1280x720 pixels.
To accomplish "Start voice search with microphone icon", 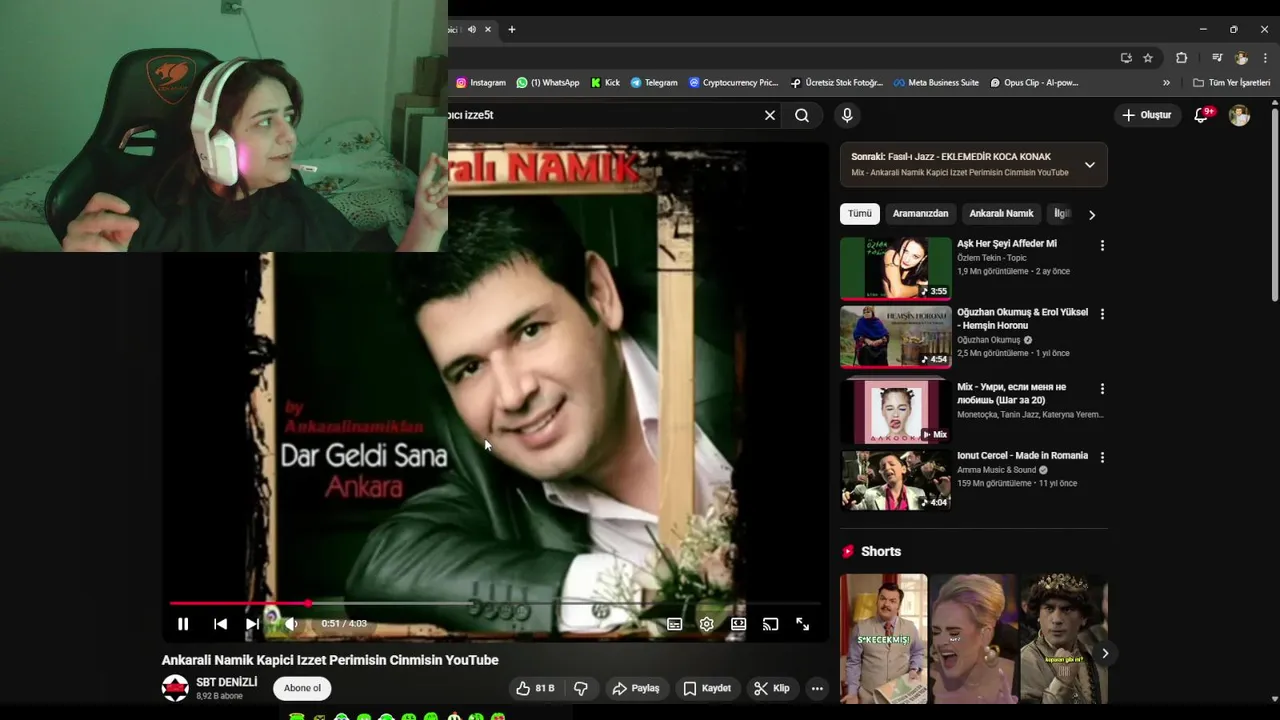I will (847, 115).
